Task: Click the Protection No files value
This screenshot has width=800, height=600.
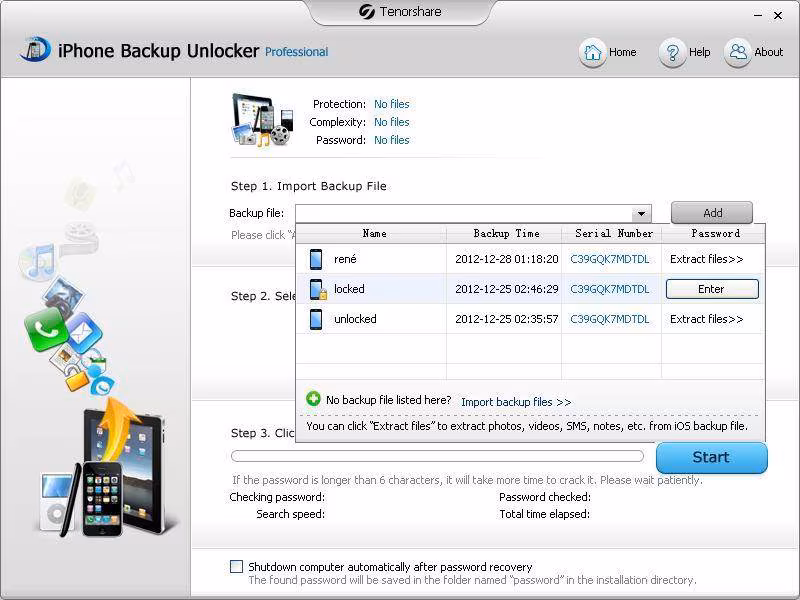Action: 392,104
